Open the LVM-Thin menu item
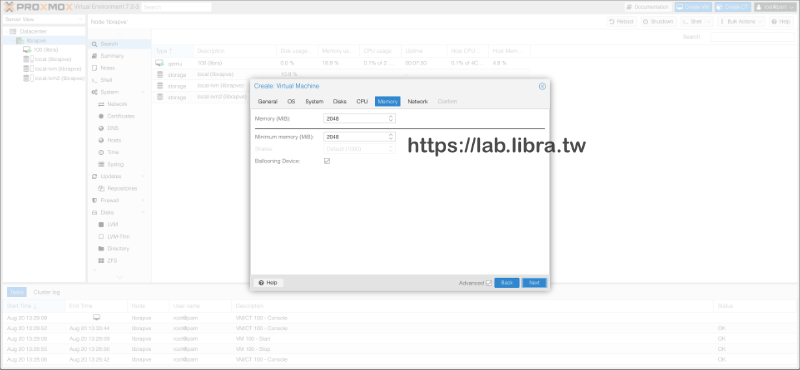Screen dimensions: 800x370 pyautogui.click(x=119, y=237)
